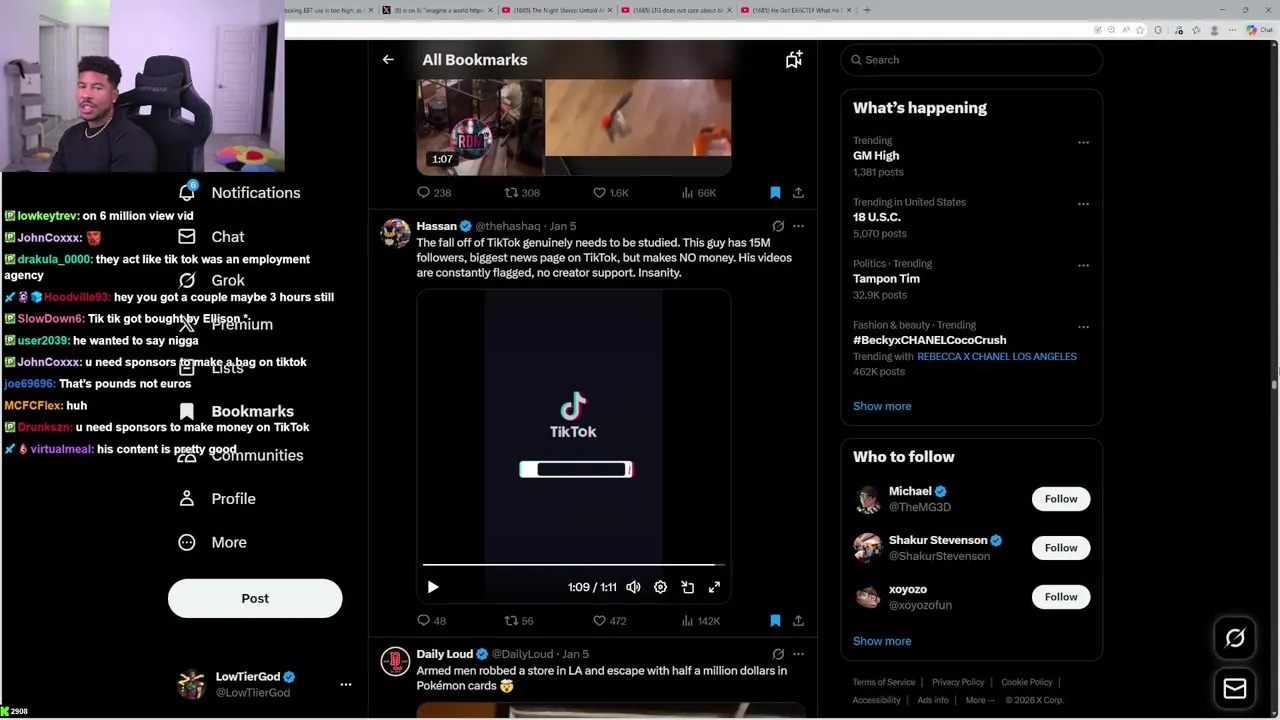Like the tweet with 1.6K likes
Viewport: 1280px width, 720px height.
click(610, 192)
